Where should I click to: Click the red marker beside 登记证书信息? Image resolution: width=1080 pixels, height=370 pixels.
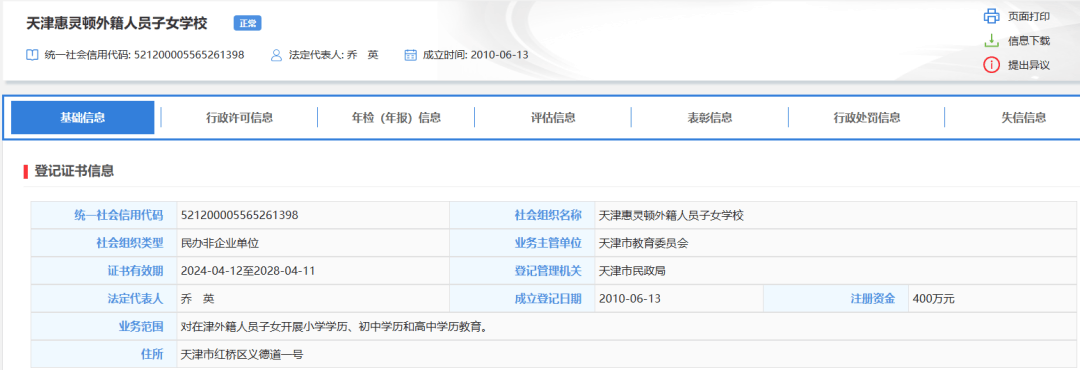coord(25,172)
